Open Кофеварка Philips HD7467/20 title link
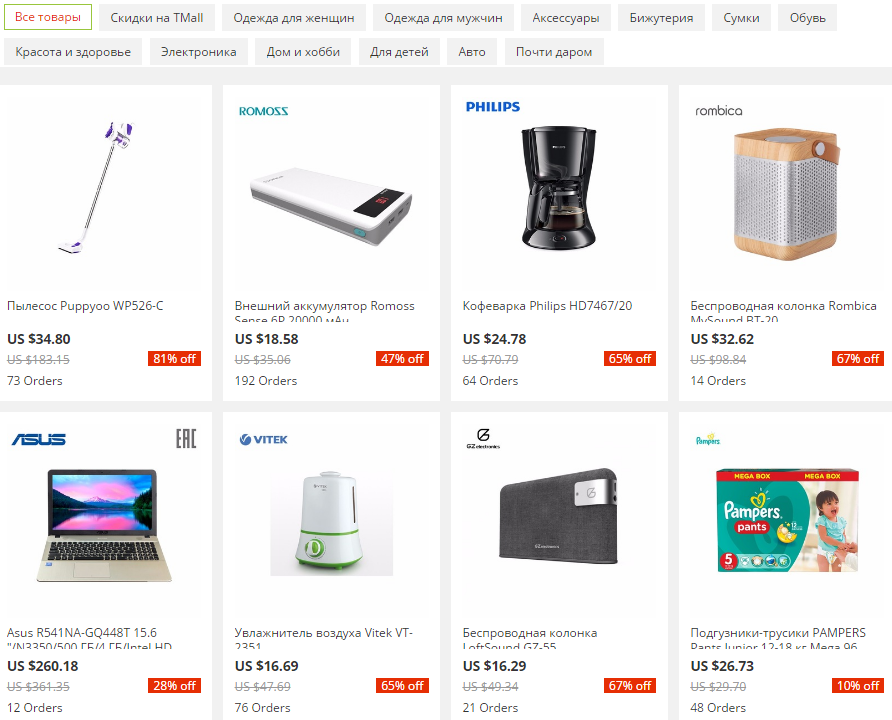The width and height of the screenshot is (892, 720). (x=547, y=306)
